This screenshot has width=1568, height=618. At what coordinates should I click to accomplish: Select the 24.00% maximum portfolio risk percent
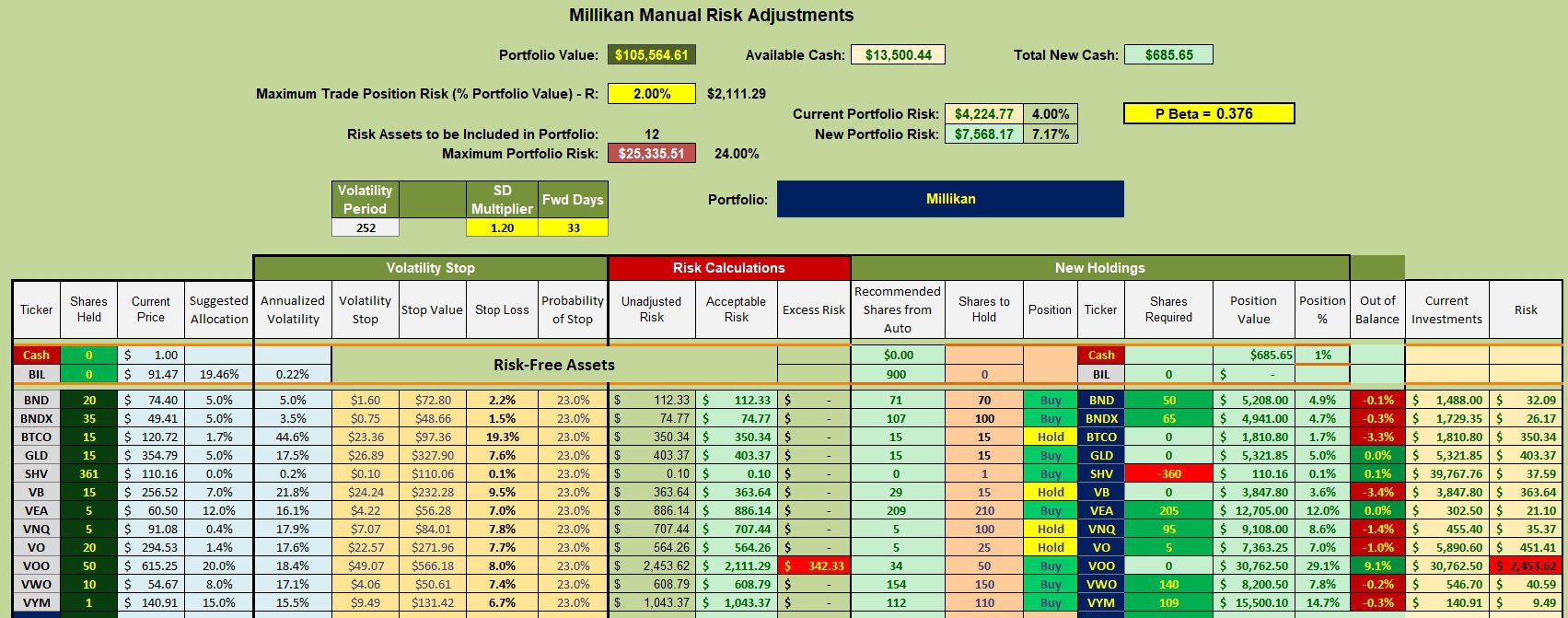[x=737, y=154]
